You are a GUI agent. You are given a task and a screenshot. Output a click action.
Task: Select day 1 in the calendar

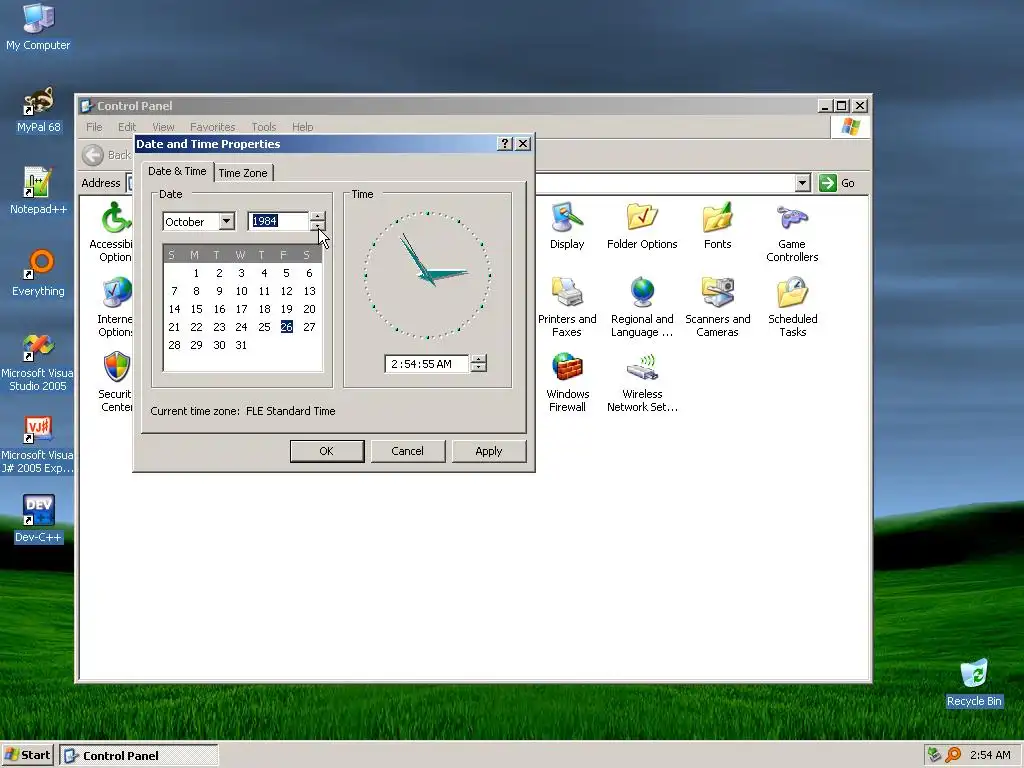196,273
